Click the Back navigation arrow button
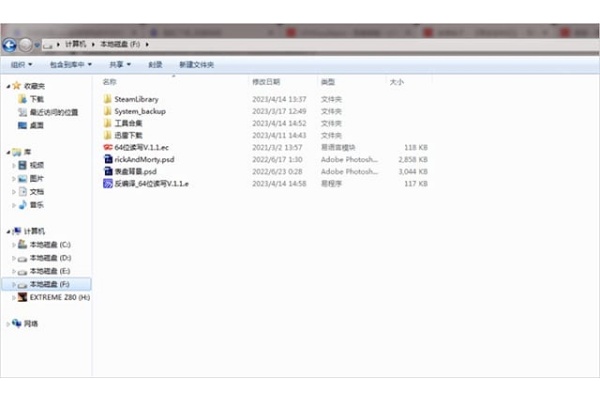This screenshot has width=600, height=400. coord(9,45)
